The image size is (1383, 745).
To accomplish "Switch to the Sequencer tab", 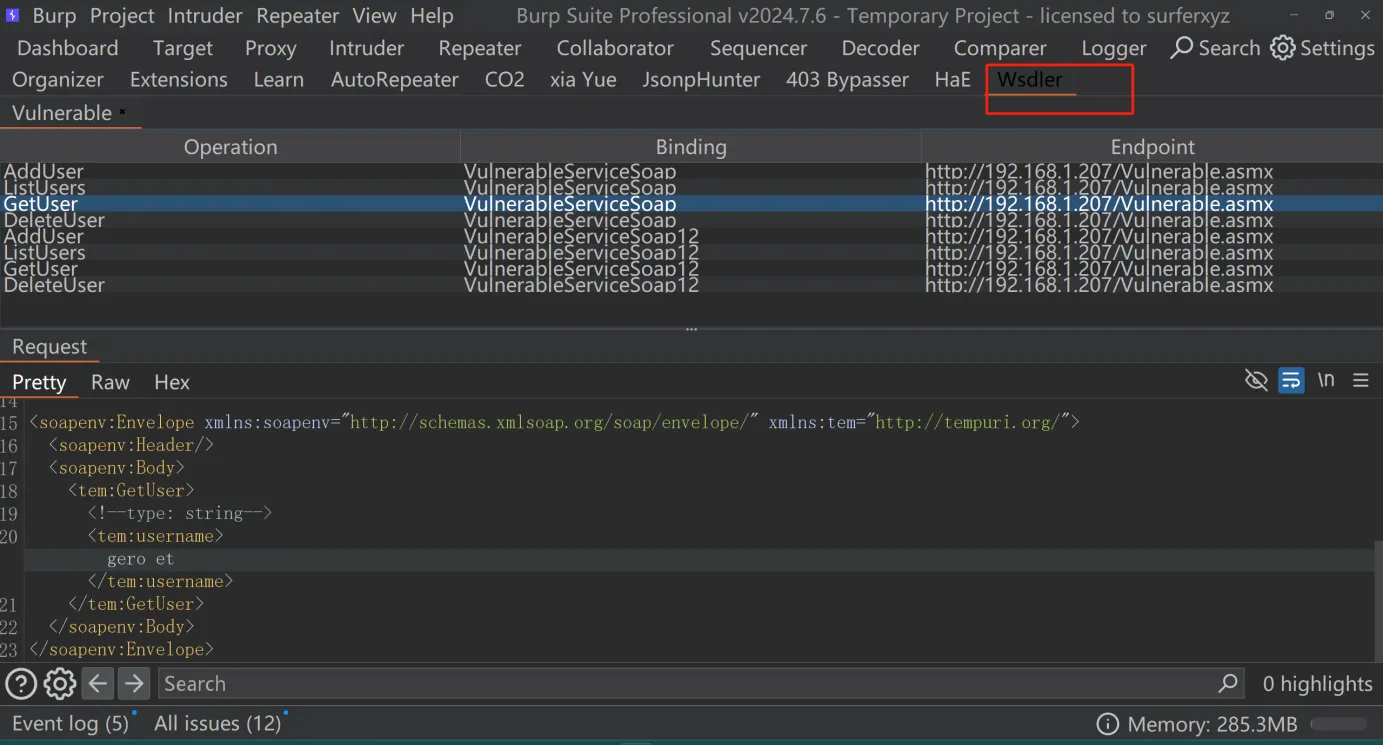I will (758, 48).
